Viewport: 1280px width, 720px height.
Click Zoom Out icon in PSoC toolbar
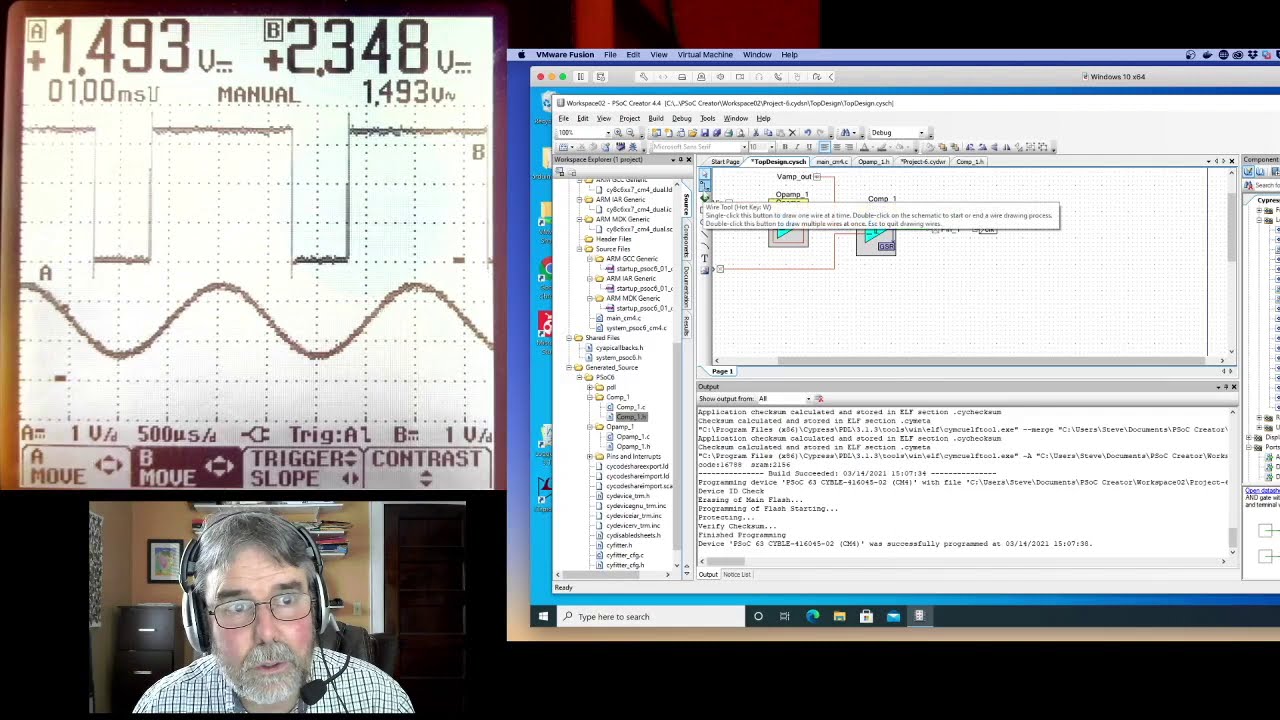coord(630,132)
